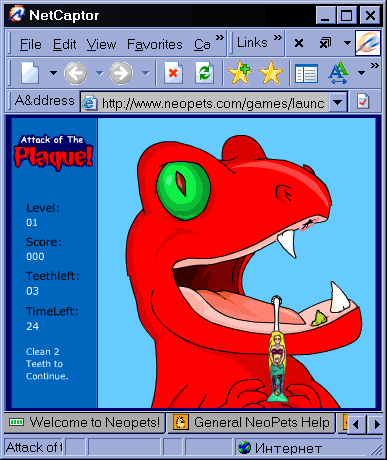Open the dropdown arrow beside New page icon
The image size is (387, 460).
[x=53, y=72]
